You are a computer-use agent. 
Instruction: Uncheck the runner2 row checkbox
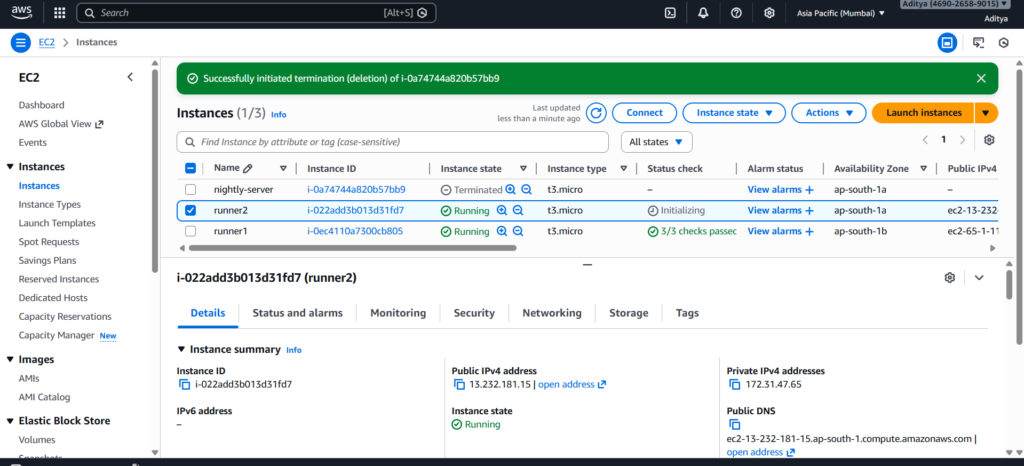[x=191, y=210]
